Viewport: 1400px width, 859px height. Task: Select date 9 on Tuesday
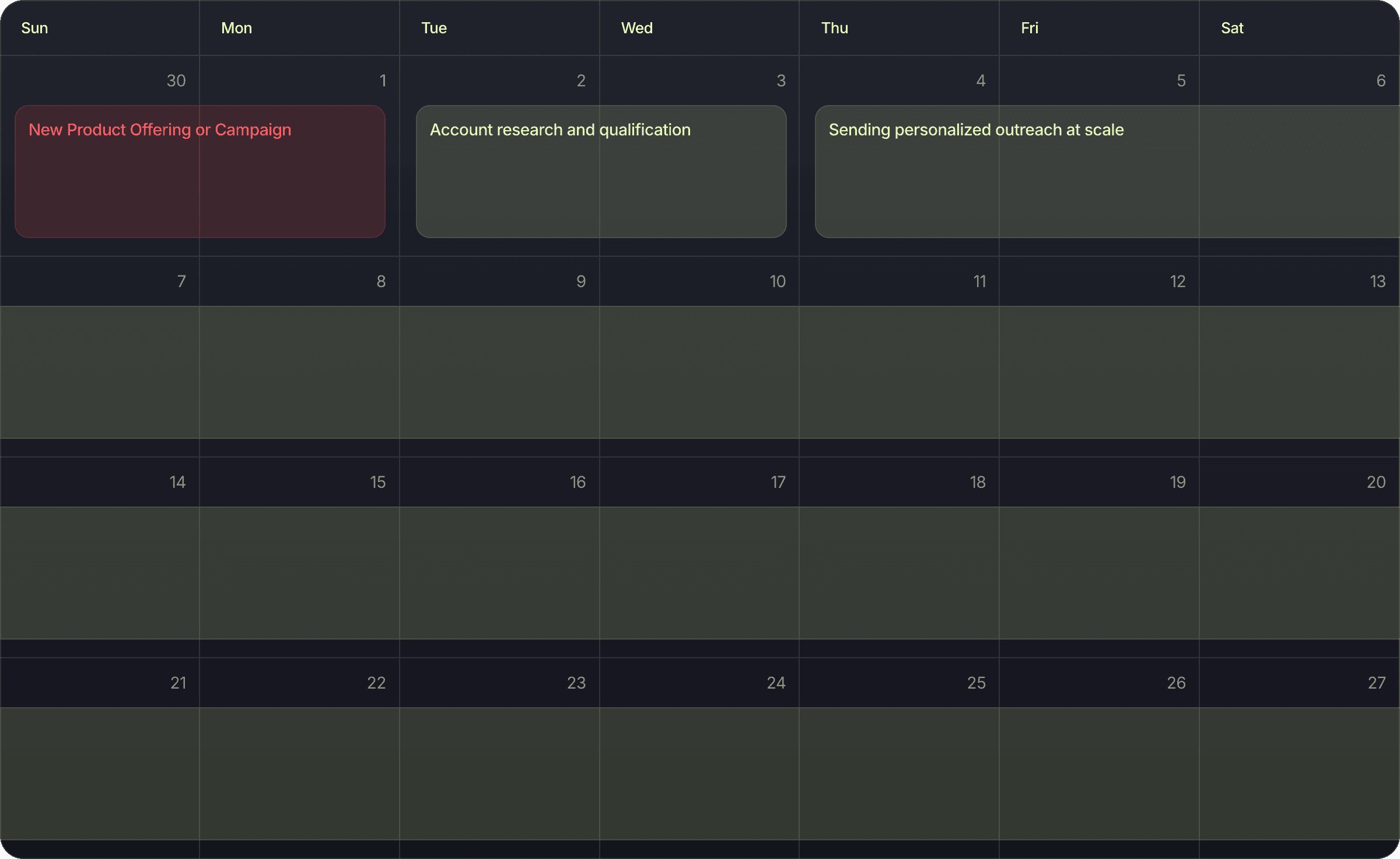[580, 281]
